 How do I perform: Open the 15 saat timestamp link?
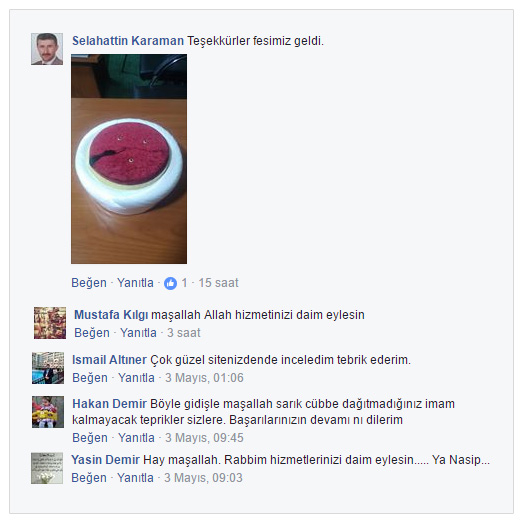click(x=219, y=283)
